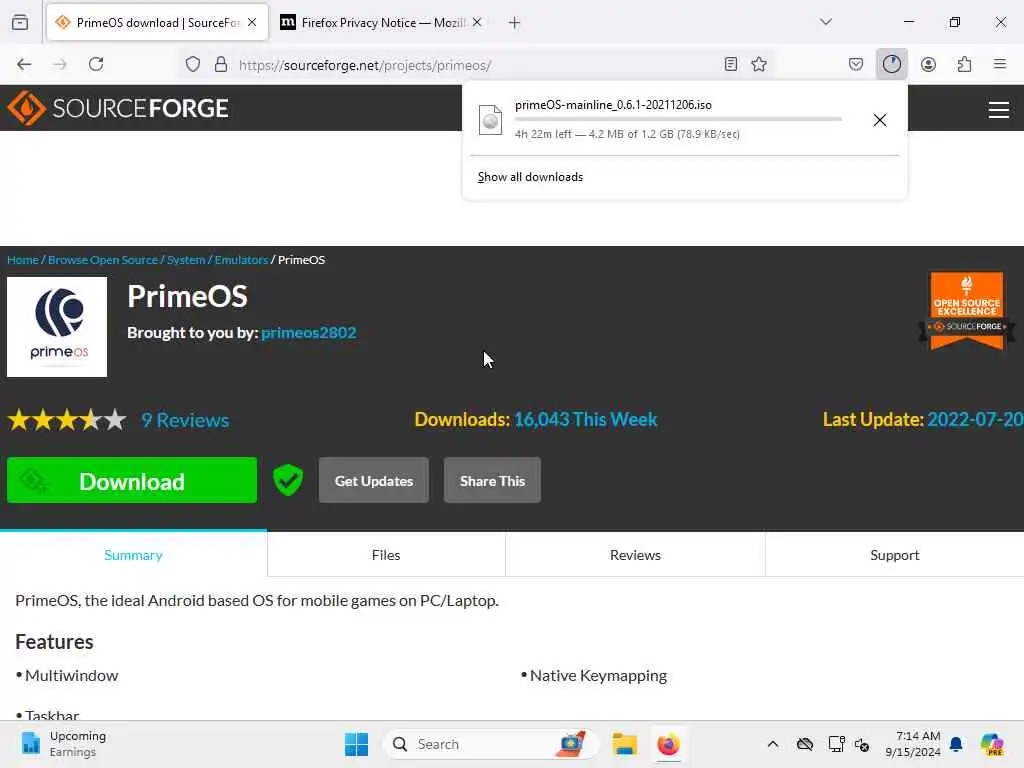Save page to Pocket

856,64
